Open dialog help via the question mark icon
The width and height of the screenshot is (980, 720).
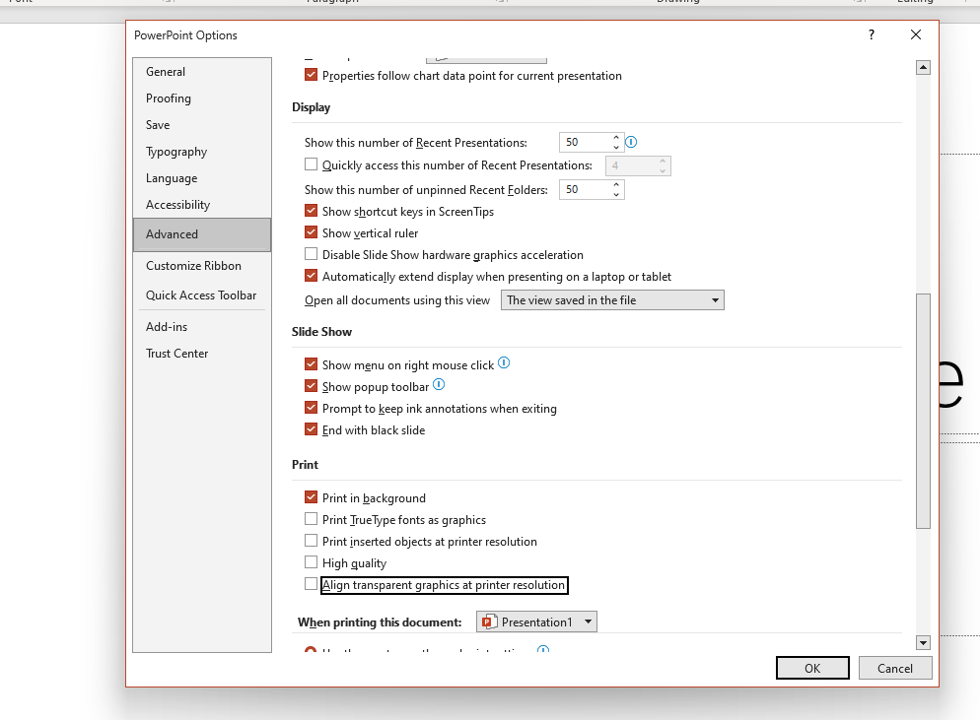click(x=870, y=35)
